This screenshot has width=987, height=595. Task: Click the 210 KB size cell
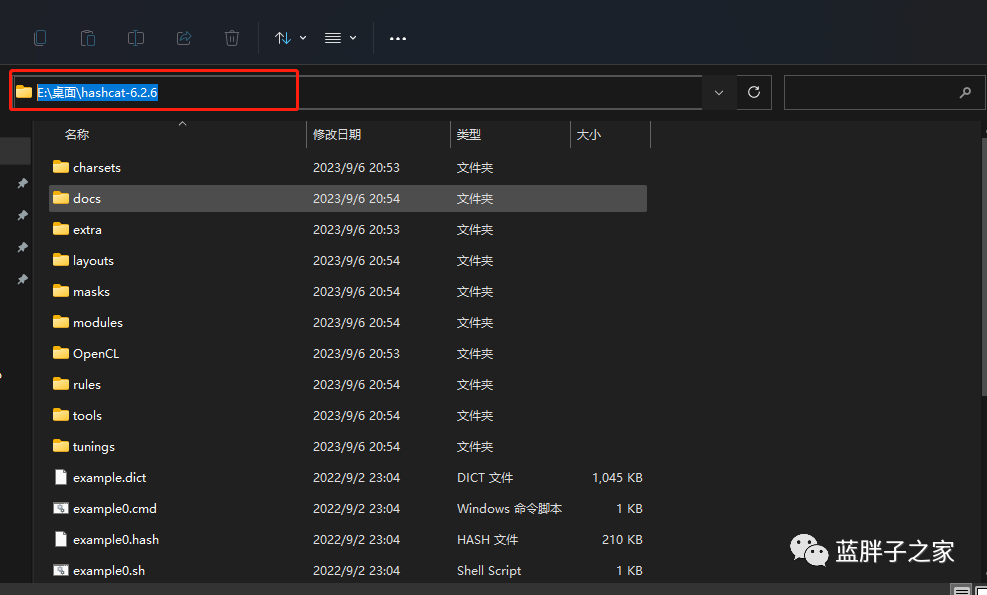point(622,540)
